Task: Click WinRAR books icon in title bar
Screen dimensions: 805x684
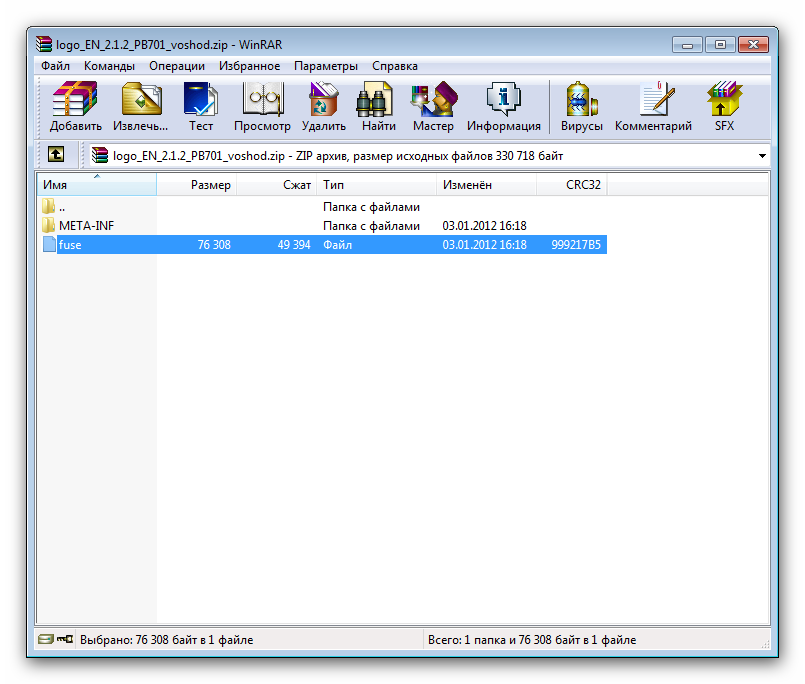Action: pyautogui.click(x=44, y=44)
